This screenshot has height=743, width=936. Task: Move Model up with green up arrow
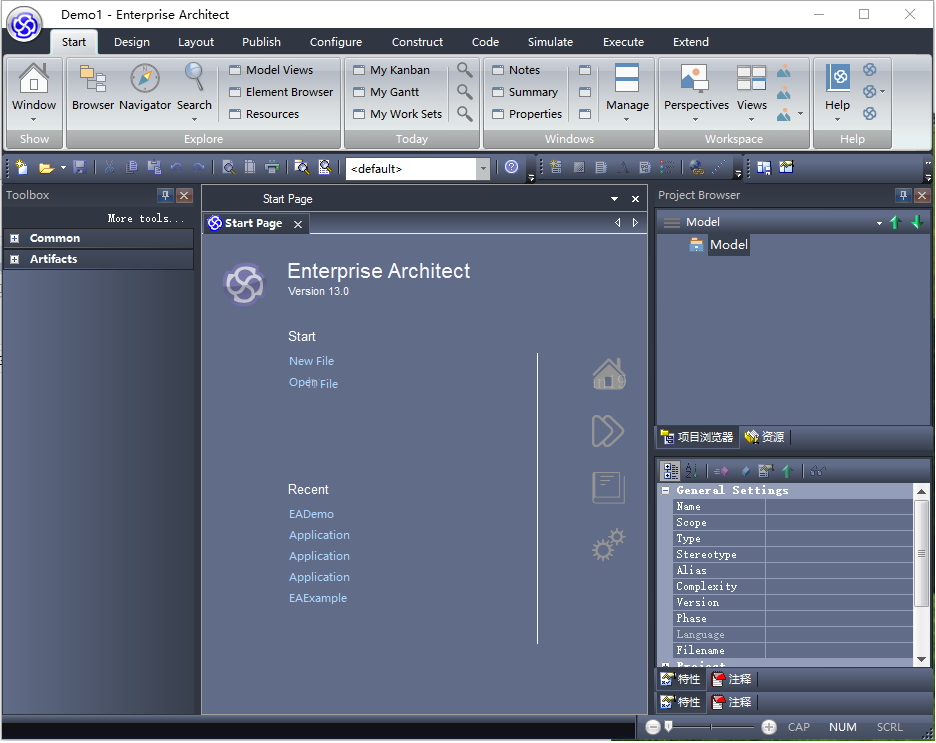(x=895, y=223)
